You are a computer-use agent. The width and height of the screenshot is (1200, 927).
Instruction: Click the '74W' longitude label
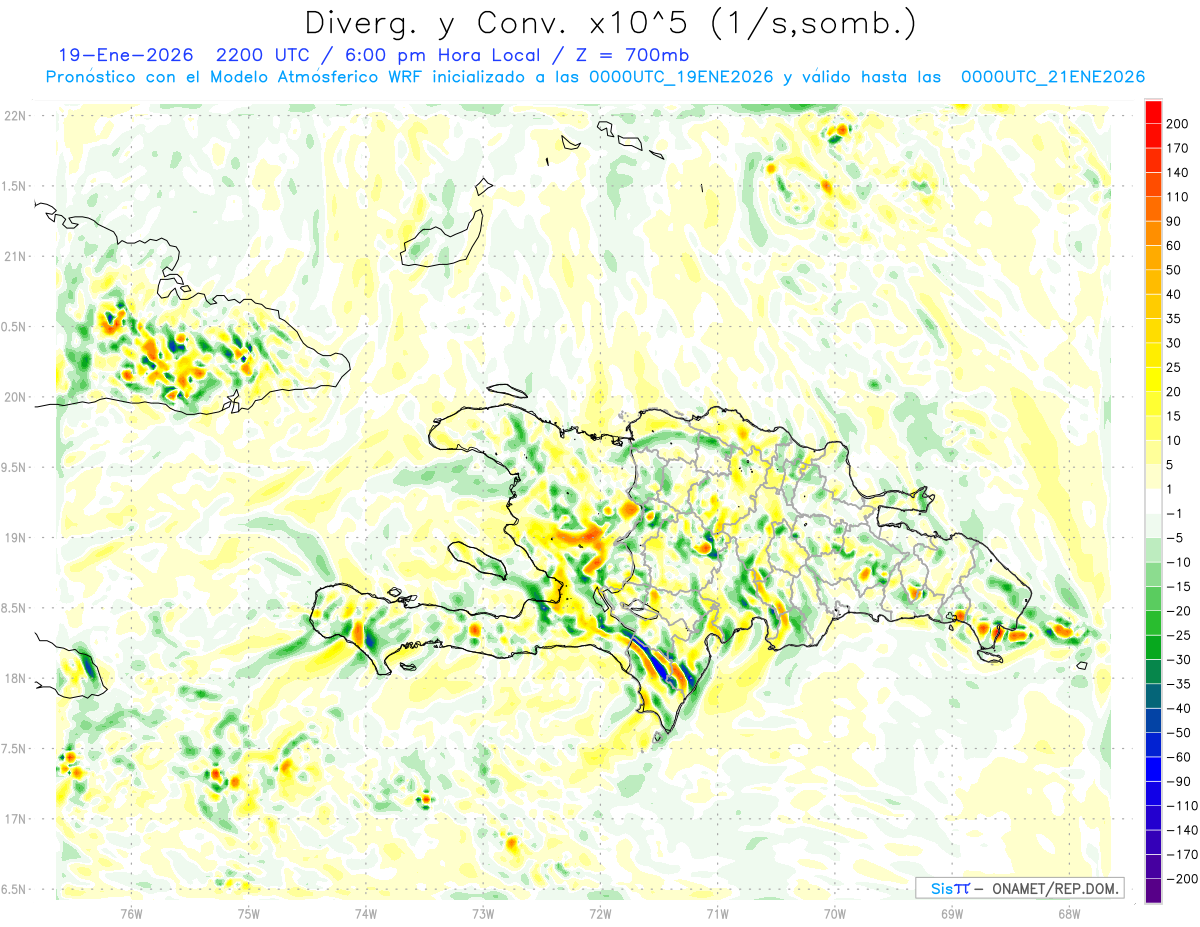point(365,913)
